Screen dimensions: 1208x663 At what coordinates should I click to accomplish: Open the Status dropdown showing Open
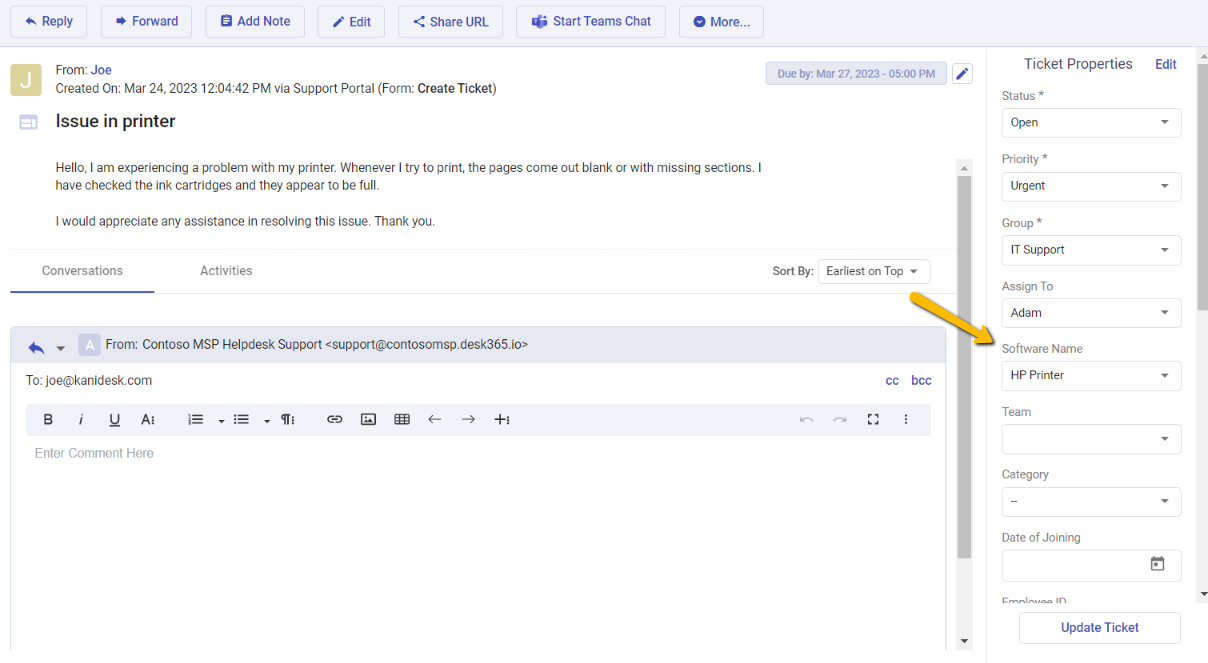1091,123
